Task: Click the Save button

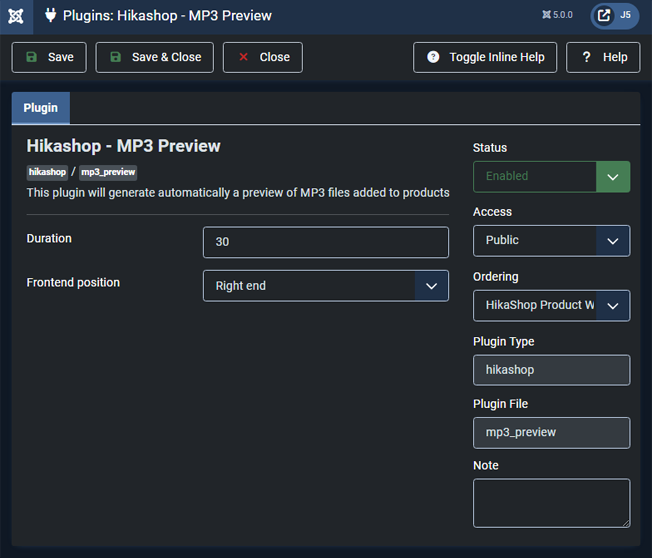Action: [49, 57]
